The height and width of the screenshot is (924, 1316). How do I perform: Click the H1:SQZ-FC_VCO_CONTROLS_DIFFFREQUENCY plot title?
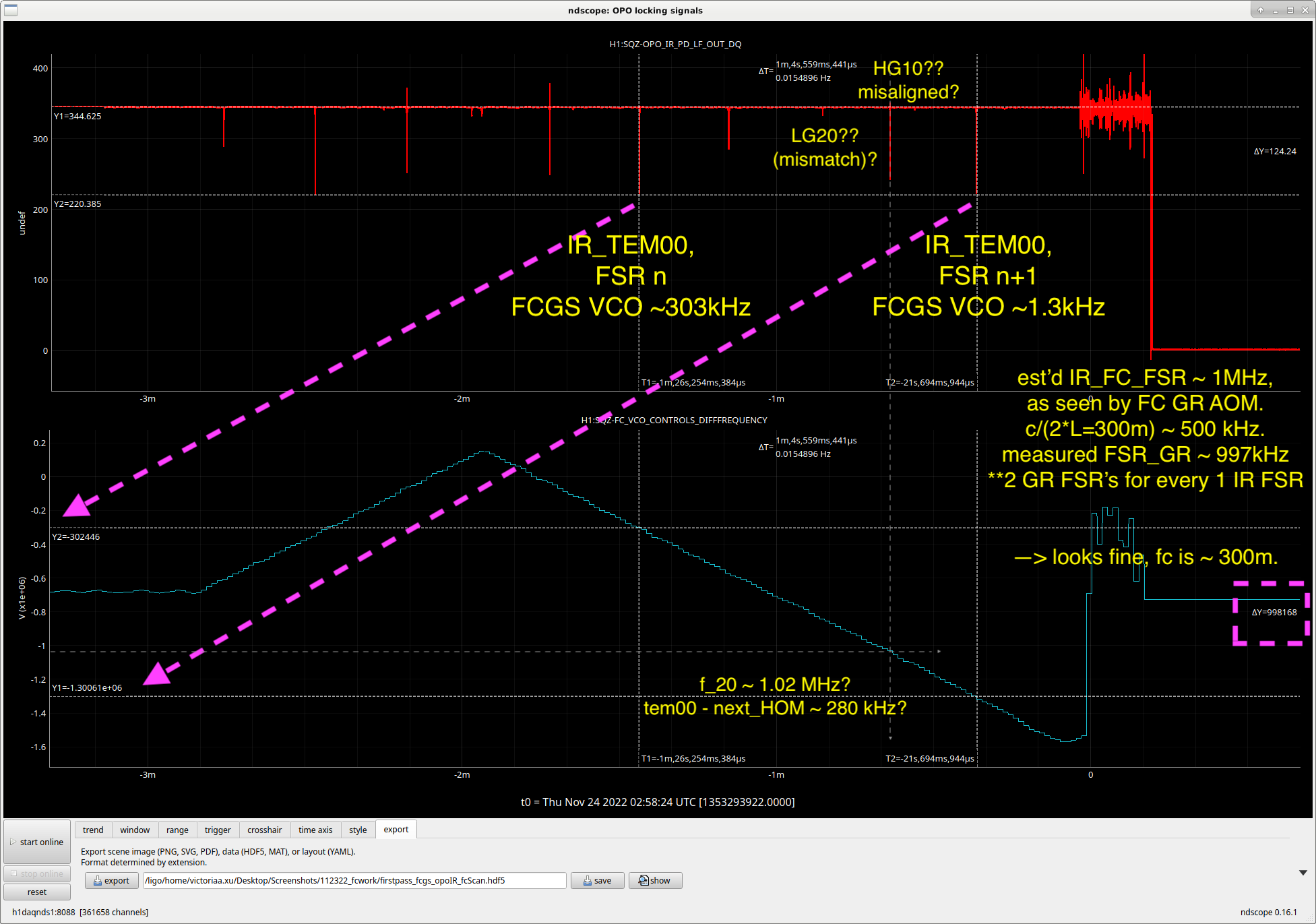click(674, 420)
